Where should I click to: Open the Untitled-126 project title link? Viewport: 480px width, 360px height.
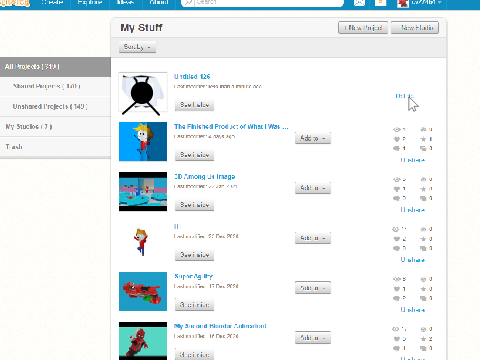[x=192, y=76]
